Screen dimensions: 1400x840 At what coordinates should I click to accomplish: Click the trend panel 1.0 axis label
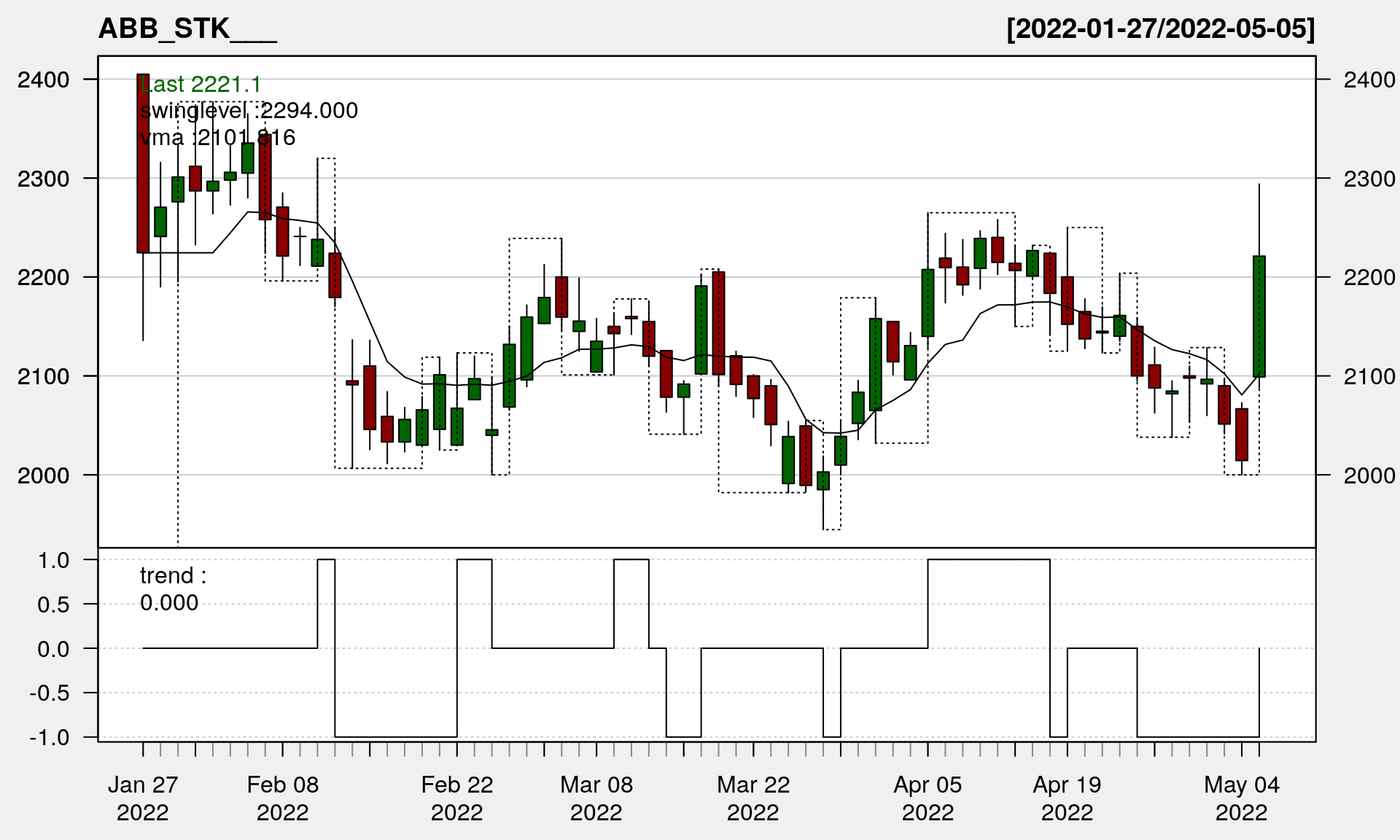pos(54,560)
